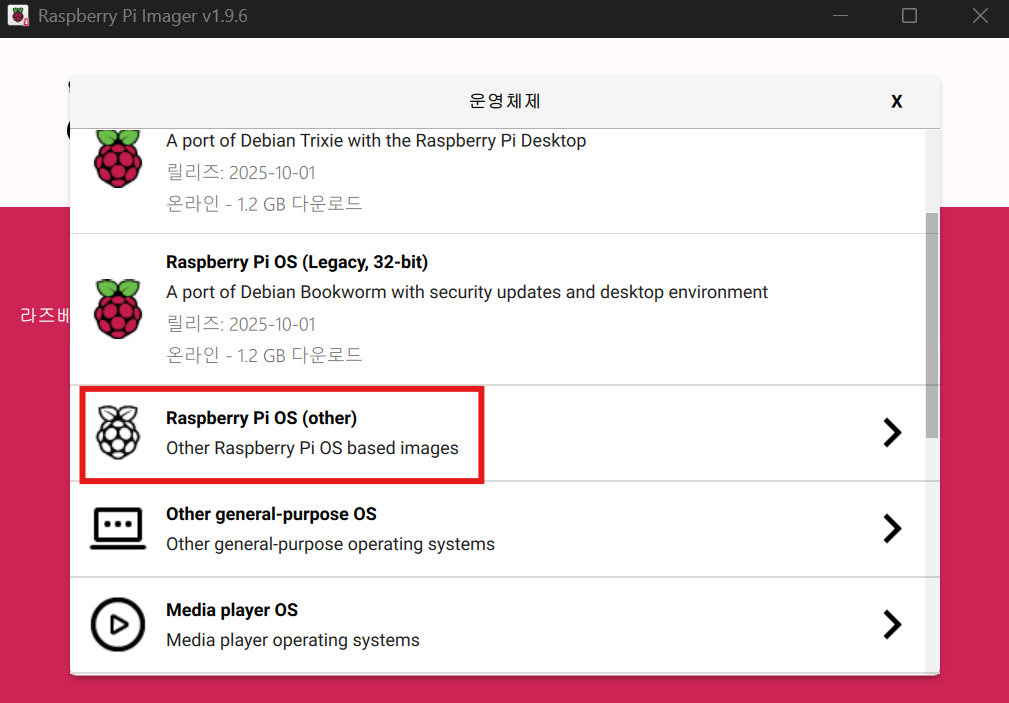Viewport: 1009px width, 703px height.
Task: Click the play-circle icon for Media player OS
Action: tap(118, 624)
